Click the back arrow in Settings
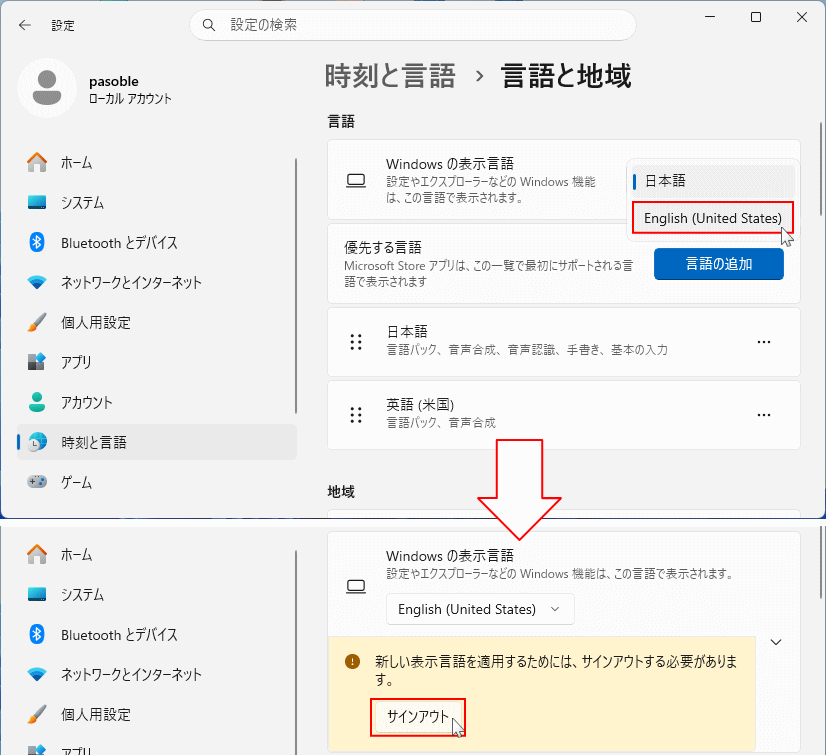Image resolution: width=826 pixels, height=755 pixels. (24, 25)
